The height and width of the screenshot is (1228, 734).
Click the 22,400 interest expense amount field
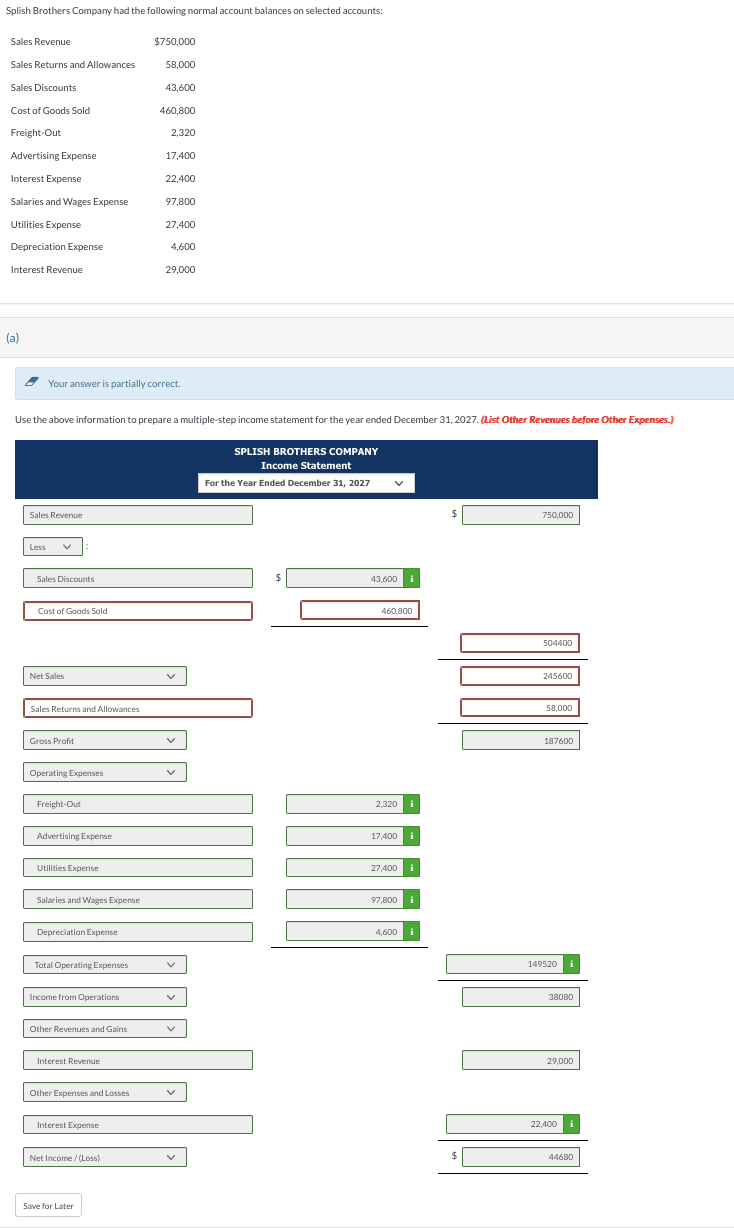(505, 1125)
